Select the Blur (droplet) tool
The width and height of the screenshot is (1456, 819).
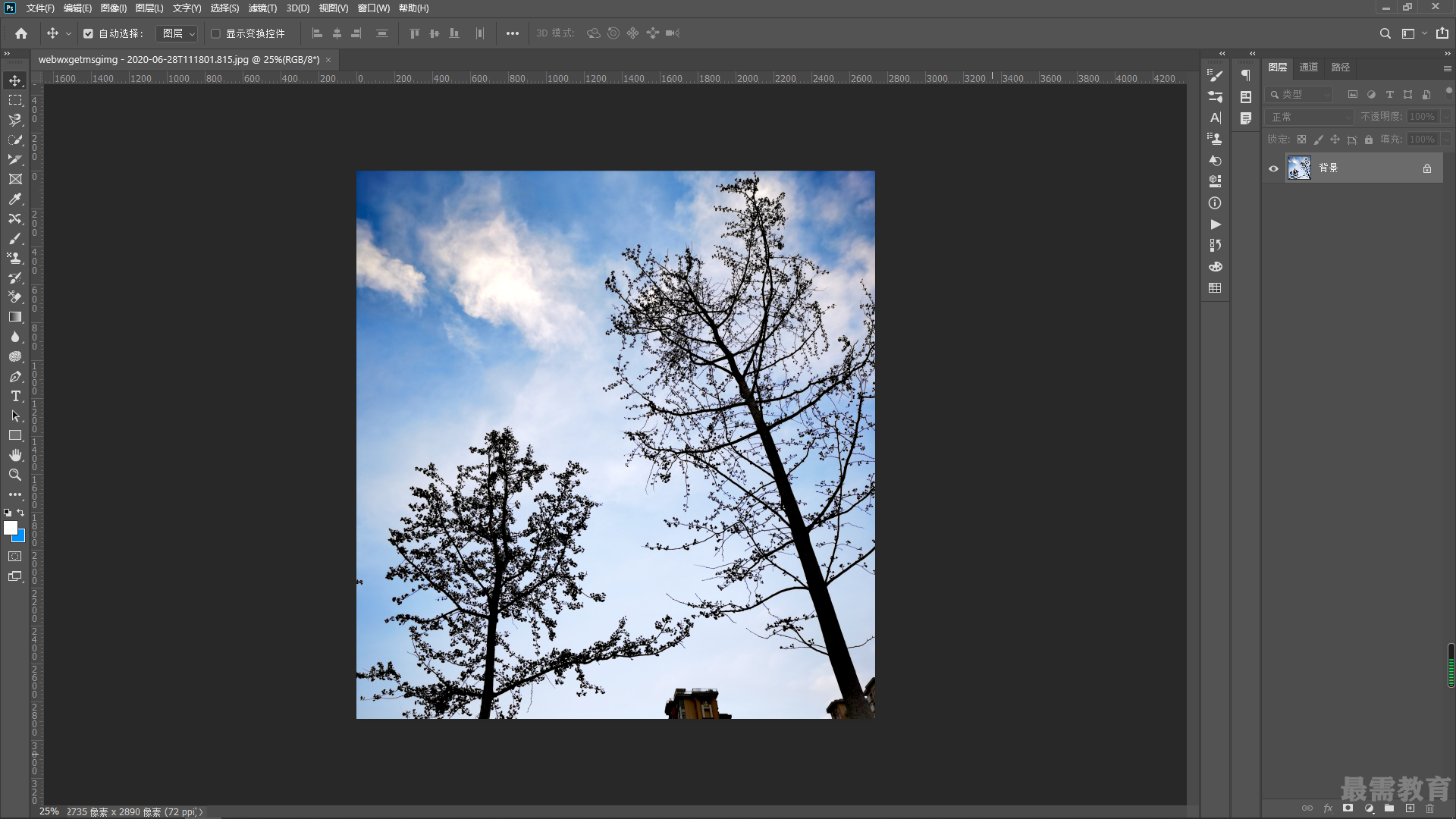click(x=15, y=337)
